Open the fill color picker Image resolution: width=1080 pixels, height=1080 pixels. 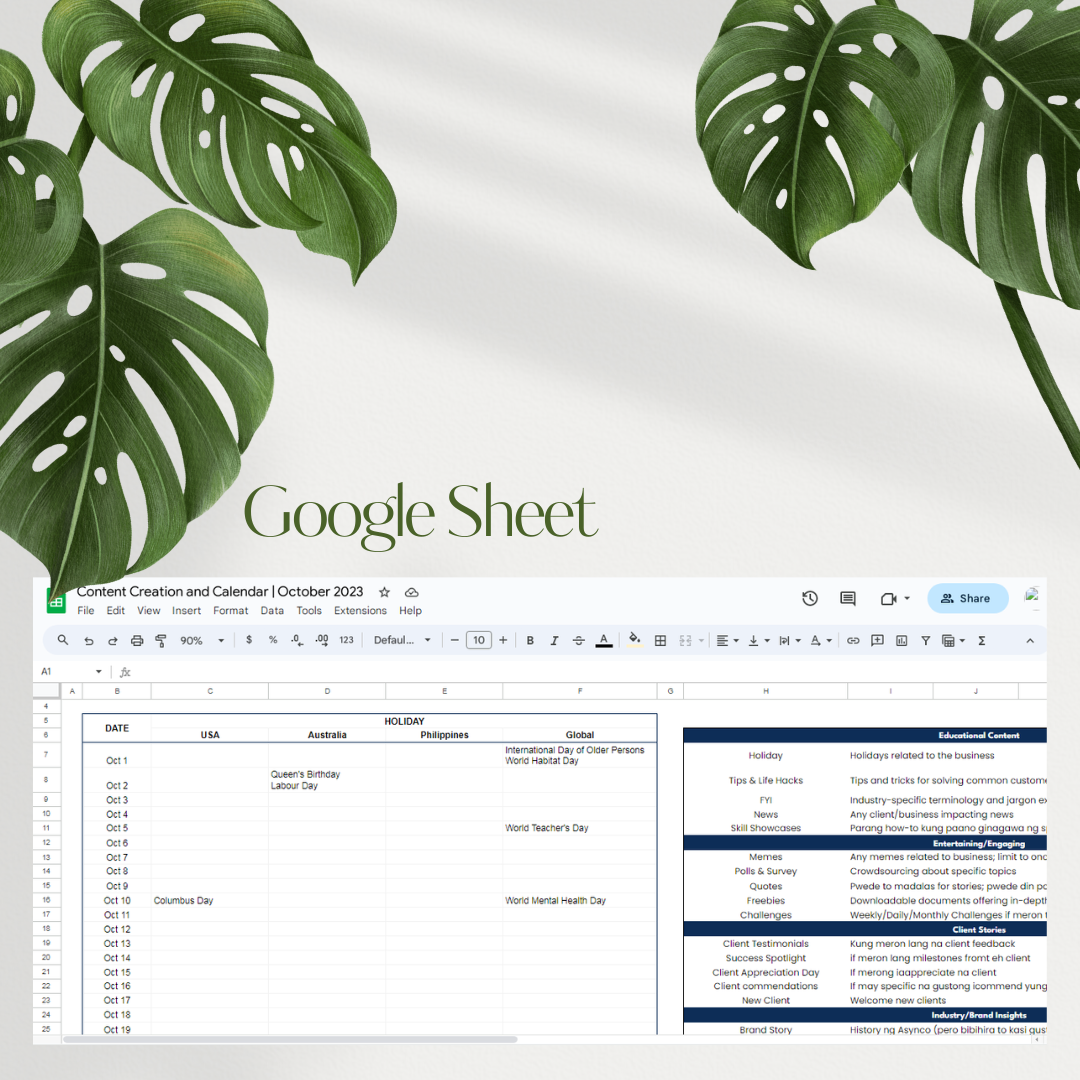point(634,641)
